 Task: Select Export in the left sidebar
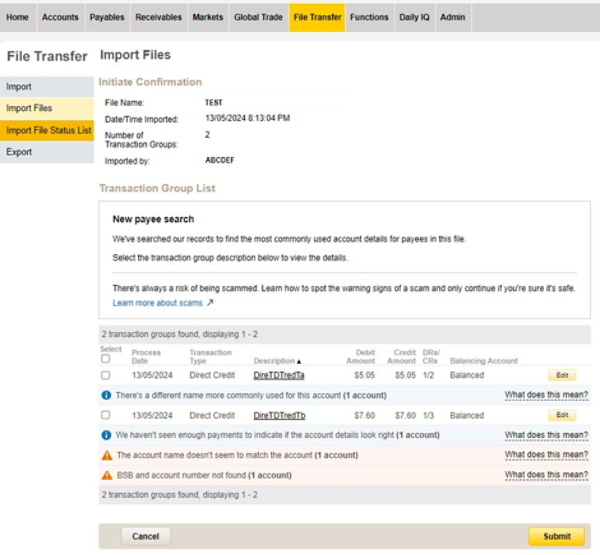20,152
